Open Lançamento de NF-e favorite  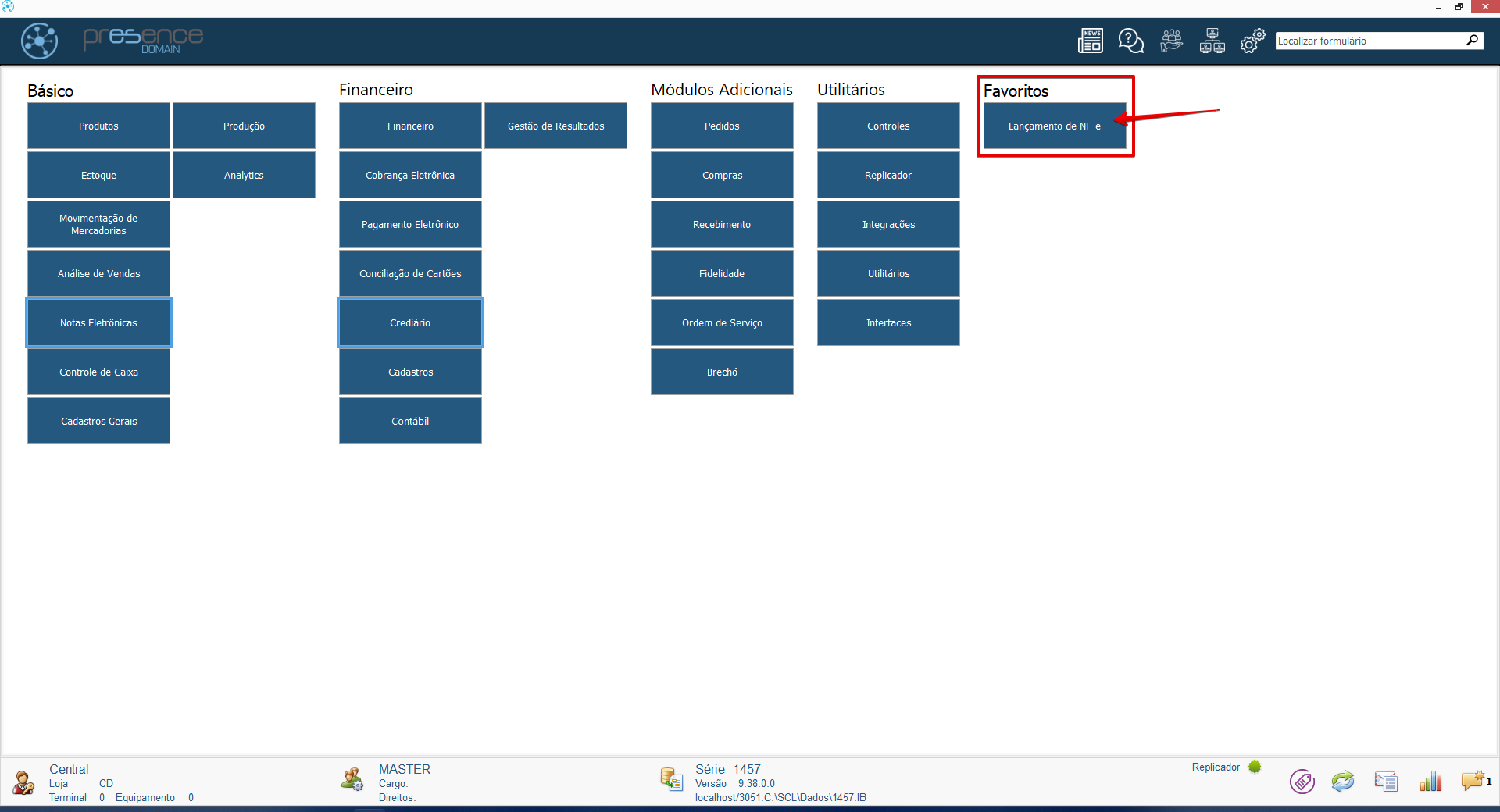[1055, 126]
